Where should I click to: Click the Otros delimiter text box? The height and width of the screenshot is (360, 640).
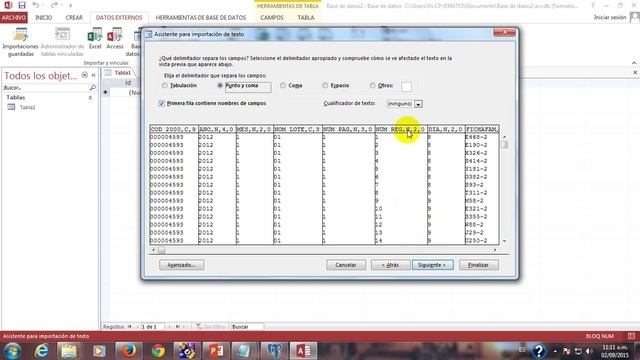[x=407, y=87]
